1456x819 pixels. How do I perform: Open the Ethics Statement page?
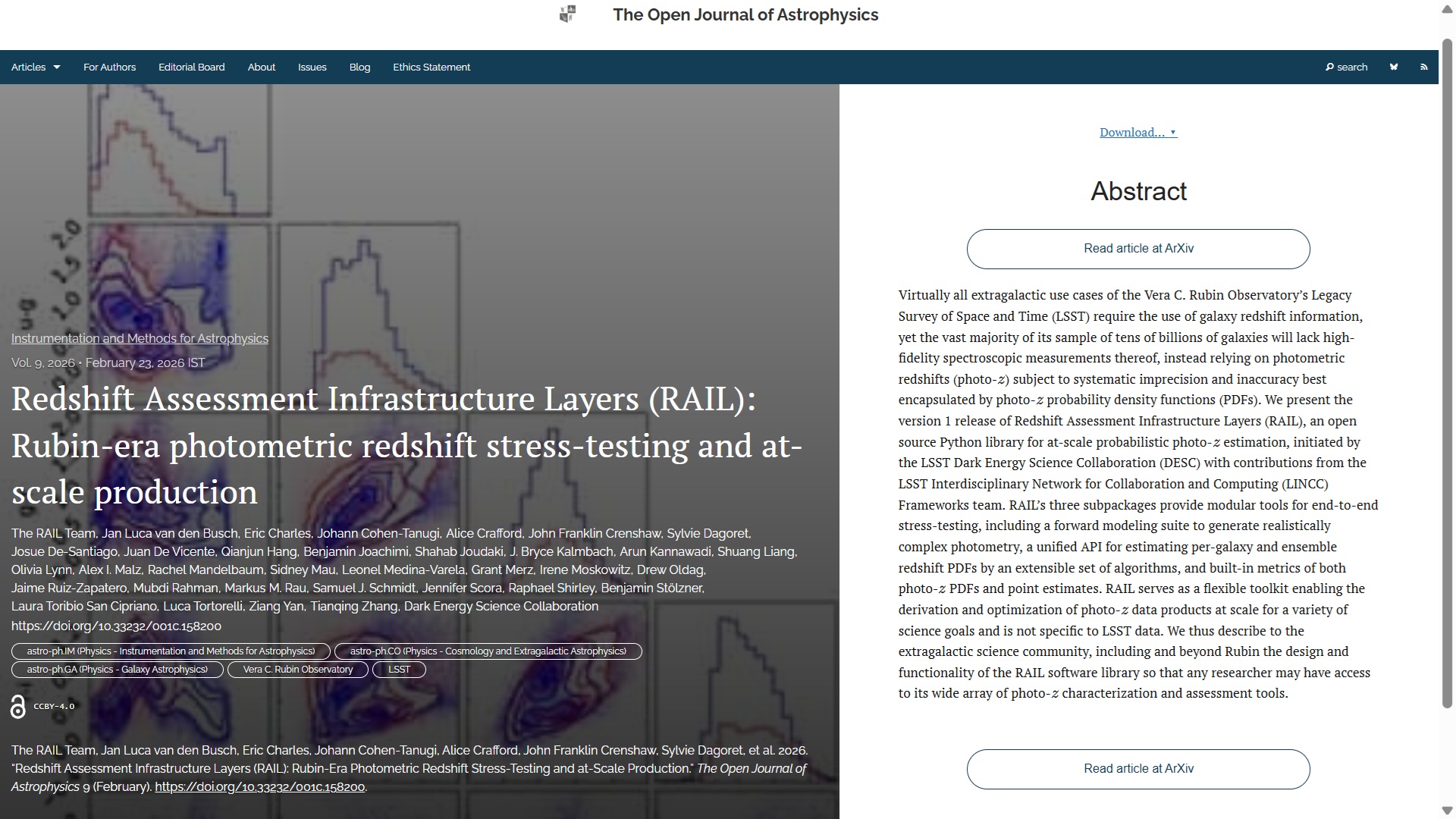(431, 67)
